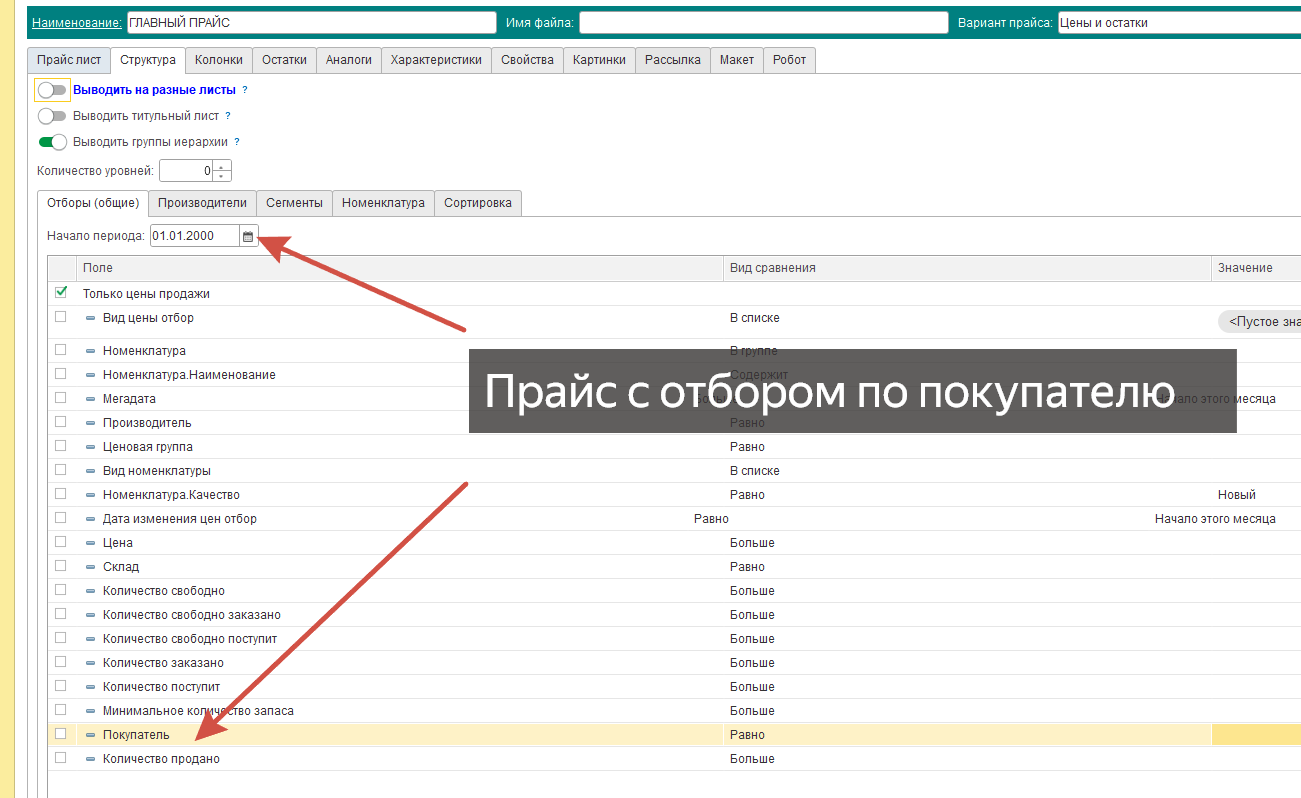1301x798 pixels.
Task: Click В списке comparison for Вид номенклатуры
Action: 755,471
